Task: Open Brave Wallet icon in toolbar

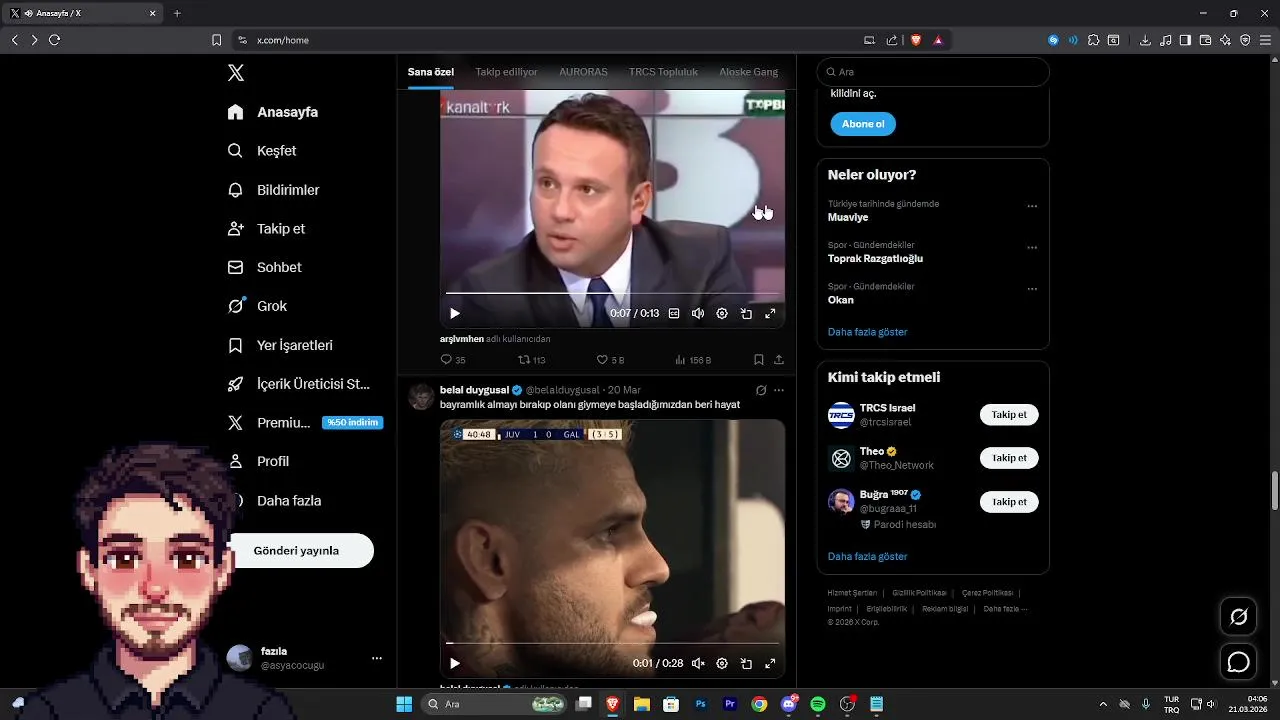Action: (1205, 40)
